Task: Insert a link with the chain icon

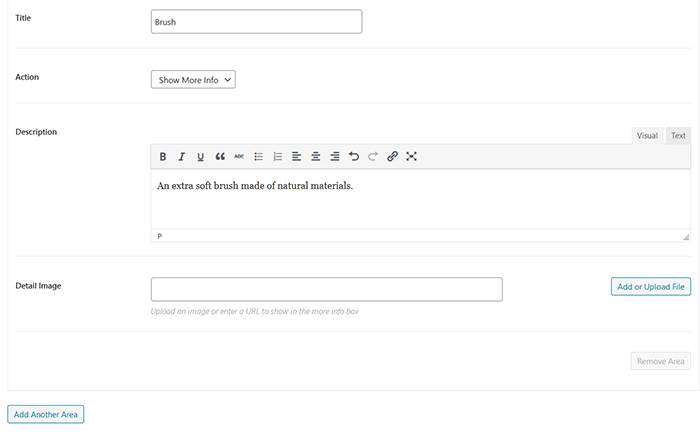Action: [392, 157]
